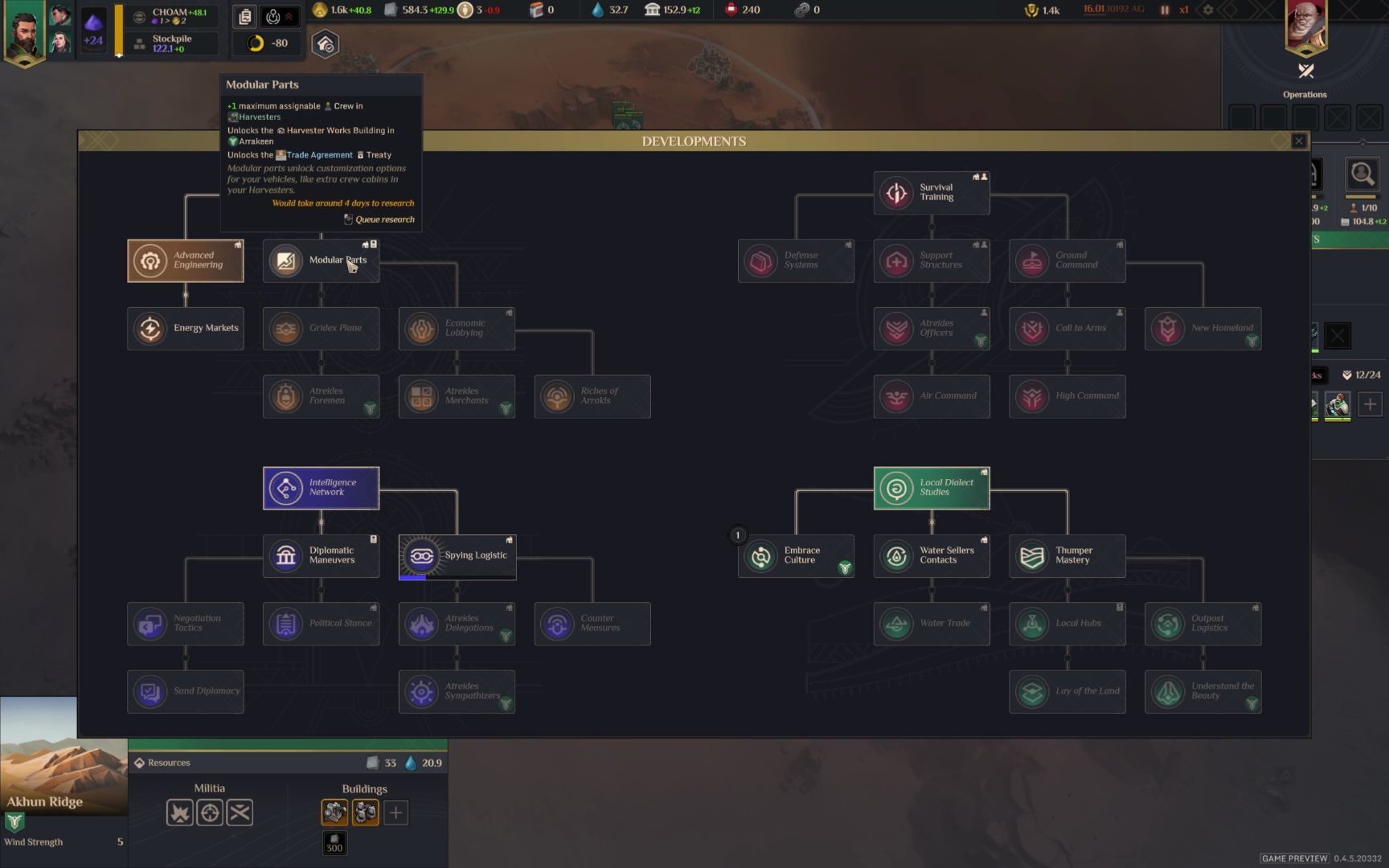This screenshot has height=868, width=1389.
Task: Open the Operations crossed-swords icon
Action: (1306, 71)
